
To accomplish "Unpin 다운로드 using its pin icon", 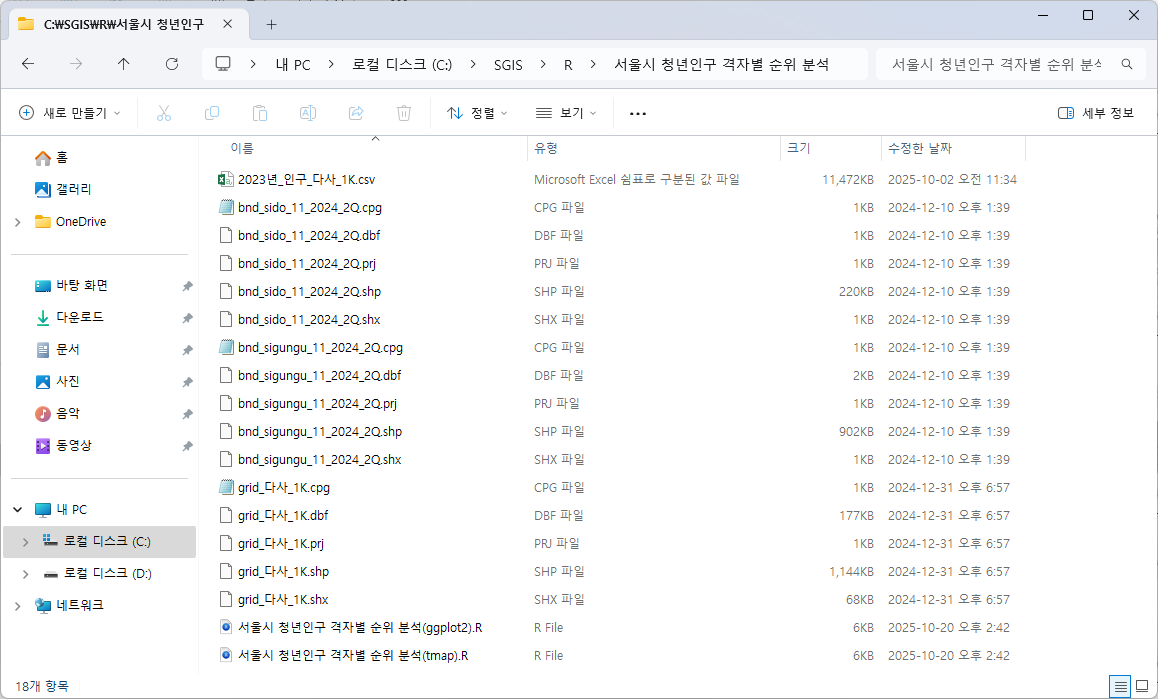I will [x=188, y=318].
